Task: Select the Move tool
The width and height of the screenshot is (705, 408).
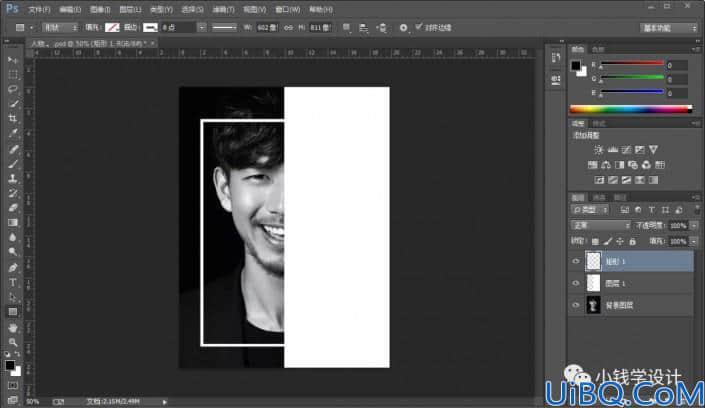Action: point(13,60)
